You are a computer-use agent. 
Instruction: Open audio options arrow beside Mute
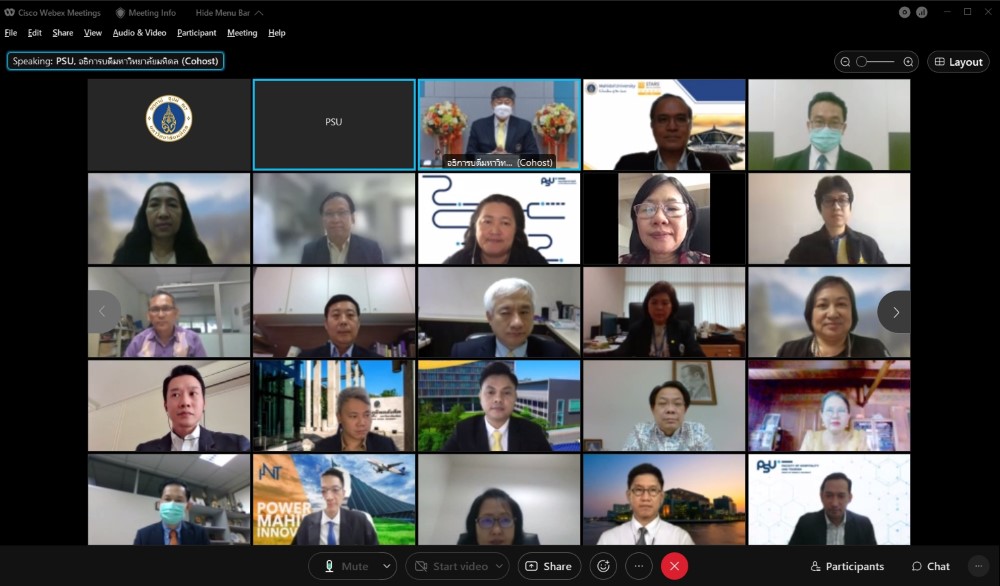(387, 566)
